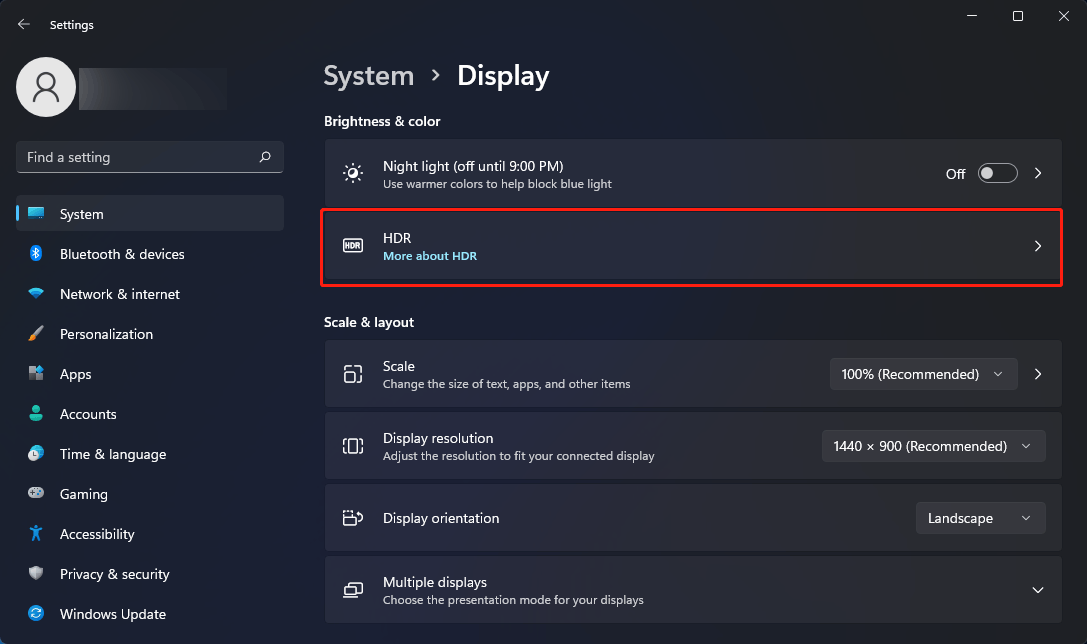1087x644 pixels.
Task: Open Network & internet via its globe icon
Action: tap(34, 294)
